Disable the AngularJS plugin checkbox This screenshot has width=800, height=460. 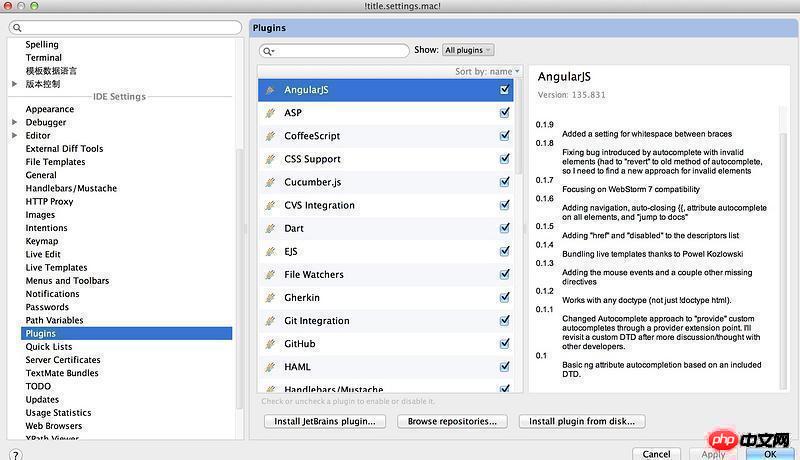click(505, 90)
